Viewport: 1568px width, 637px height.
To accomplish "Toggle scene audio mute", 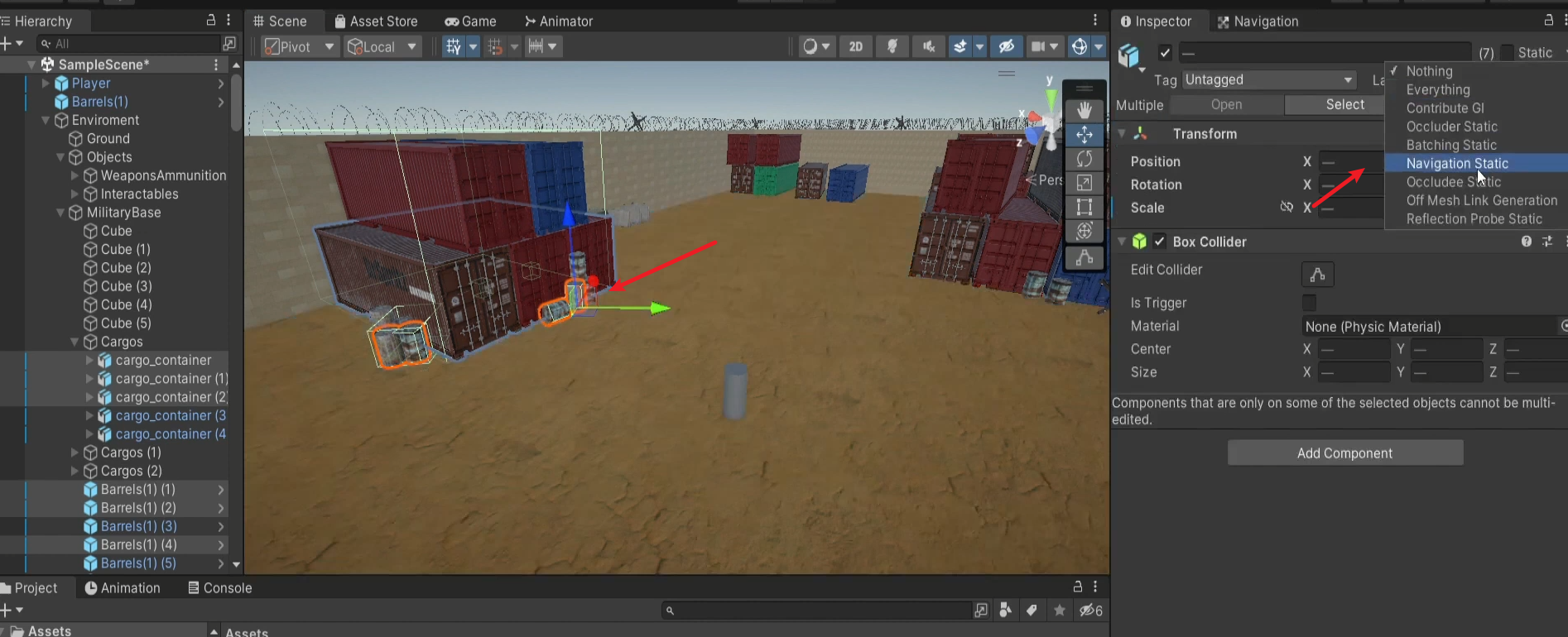I will pyautogui.click(x=929, y=46).
